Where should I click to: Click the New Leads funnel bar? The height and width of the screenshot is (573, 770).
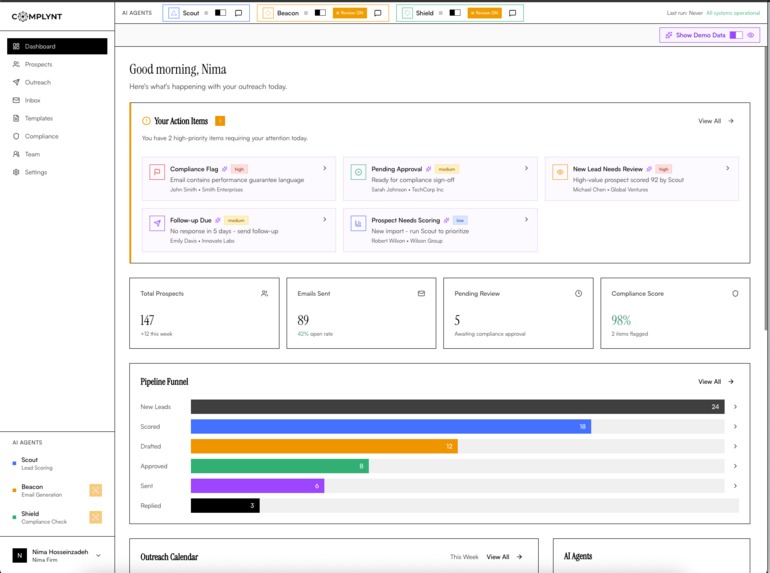click(x=458, y=407)
